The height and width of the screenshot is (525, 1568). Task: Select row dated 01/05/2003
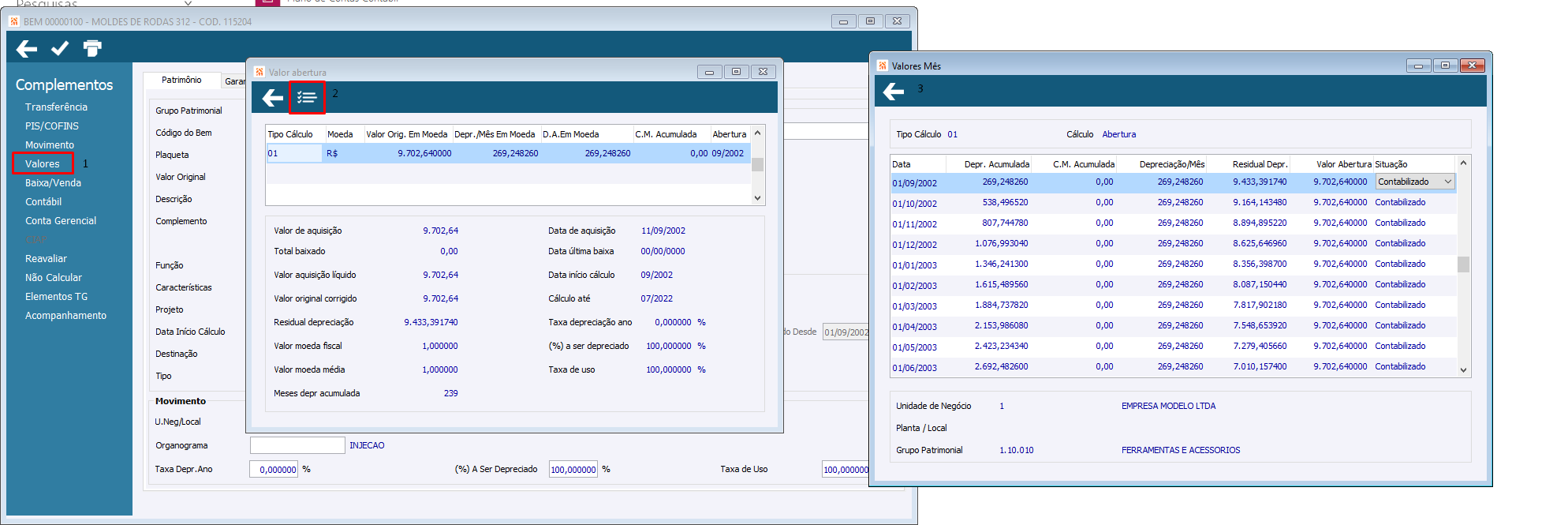click(x=1174, y=347)
